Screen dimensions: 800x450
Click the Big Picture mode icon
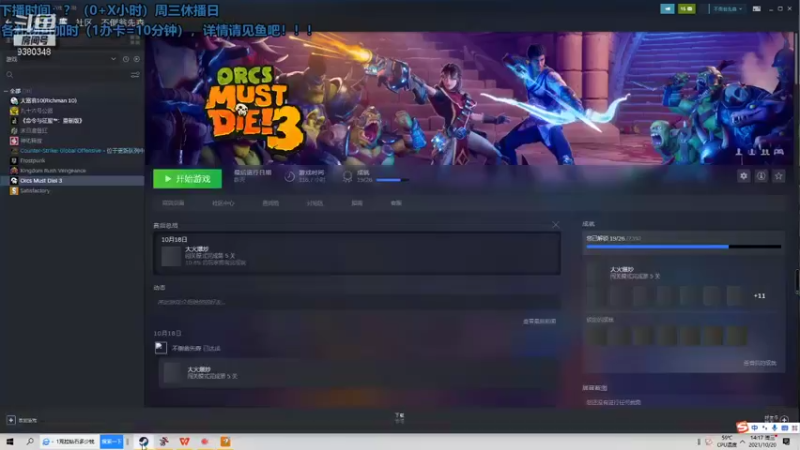(757, 9)
